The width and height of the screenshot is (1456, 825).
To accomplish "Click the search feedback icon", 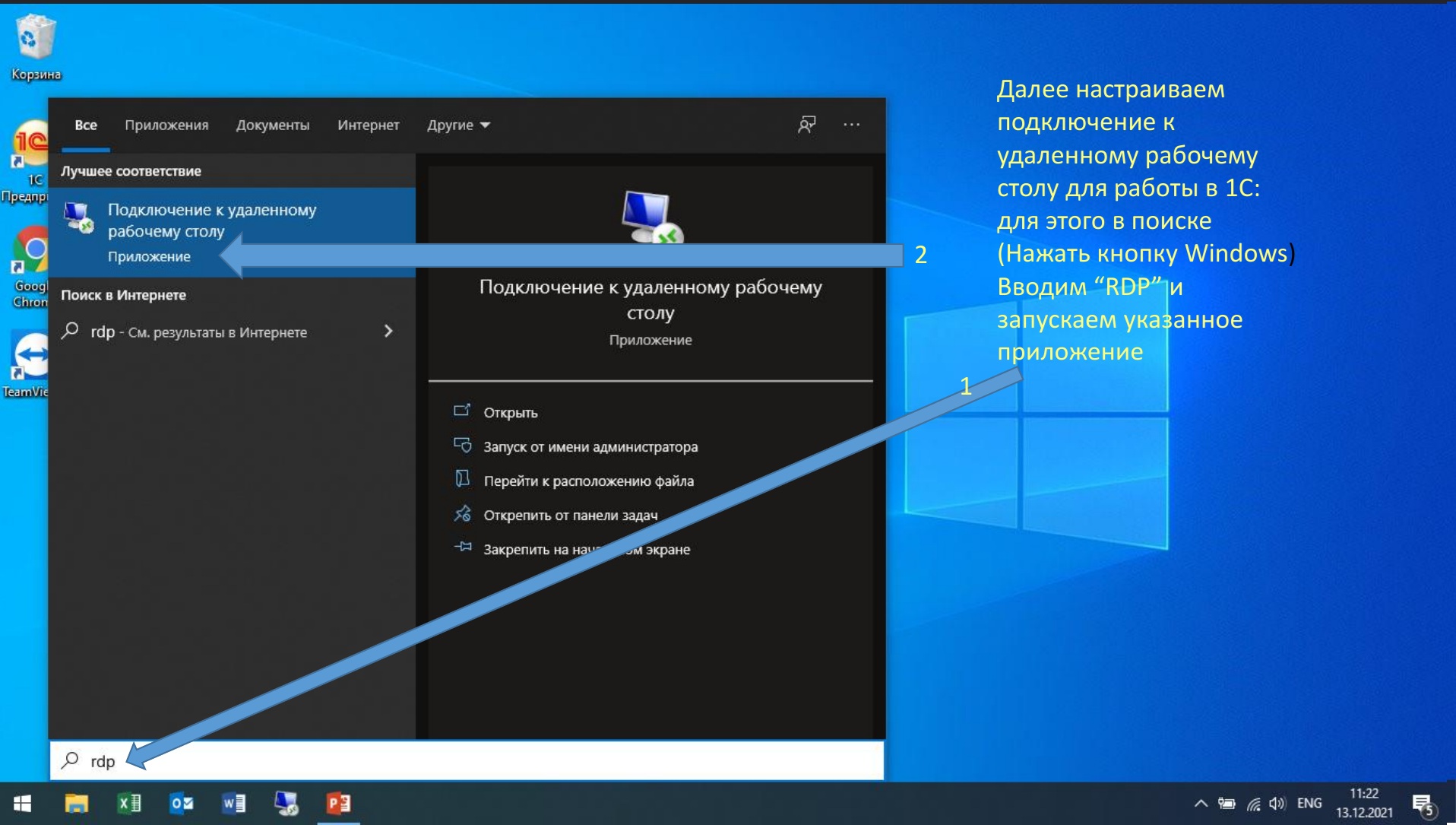I will [806, 125].
